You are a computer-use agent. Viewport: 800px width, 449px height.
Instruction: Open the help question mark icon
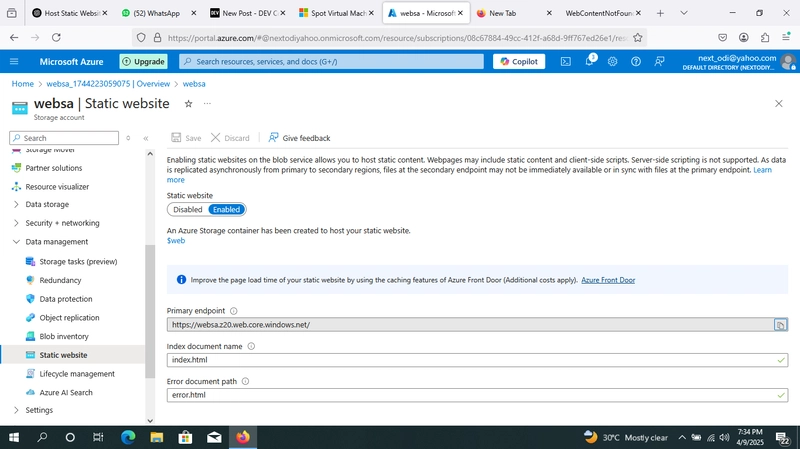(x=636, y=61)
